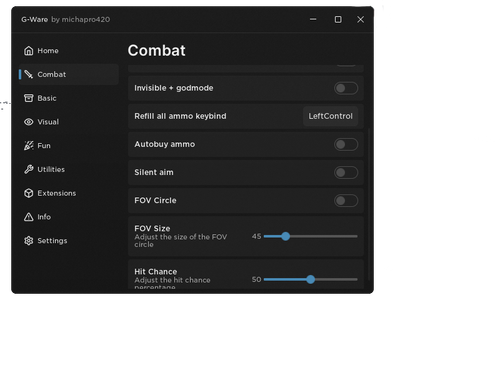Click the content area vertical scrollbar
This screenshot has height=375, width=500.
369,204
